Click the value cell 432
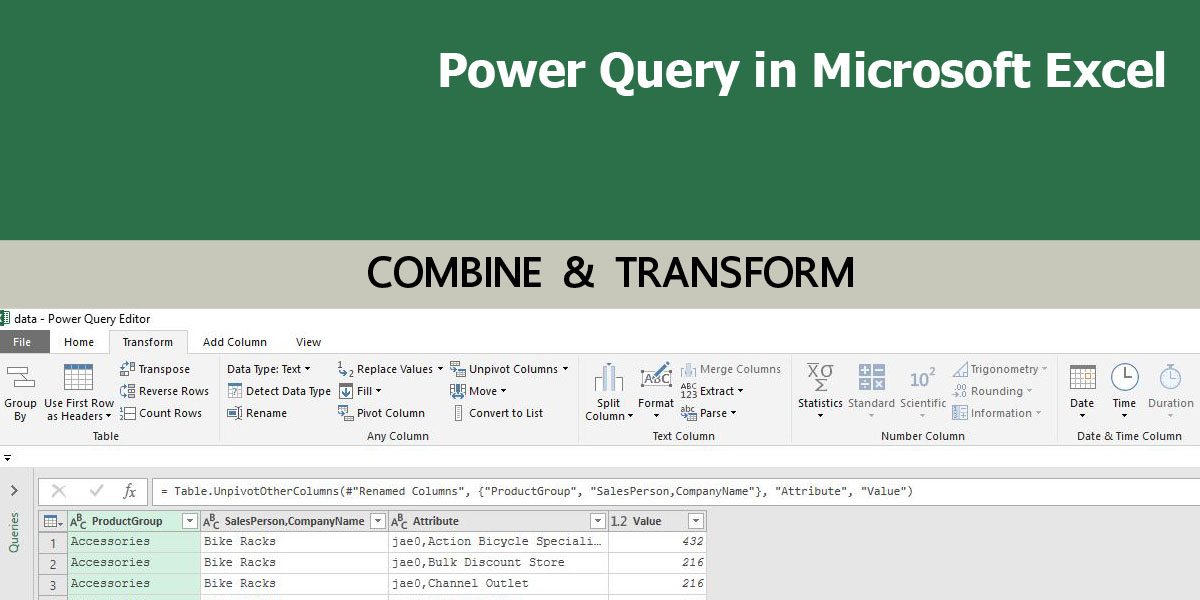Image resolution: width=1200 pixels, height=600 pixels. coord(657,541)
